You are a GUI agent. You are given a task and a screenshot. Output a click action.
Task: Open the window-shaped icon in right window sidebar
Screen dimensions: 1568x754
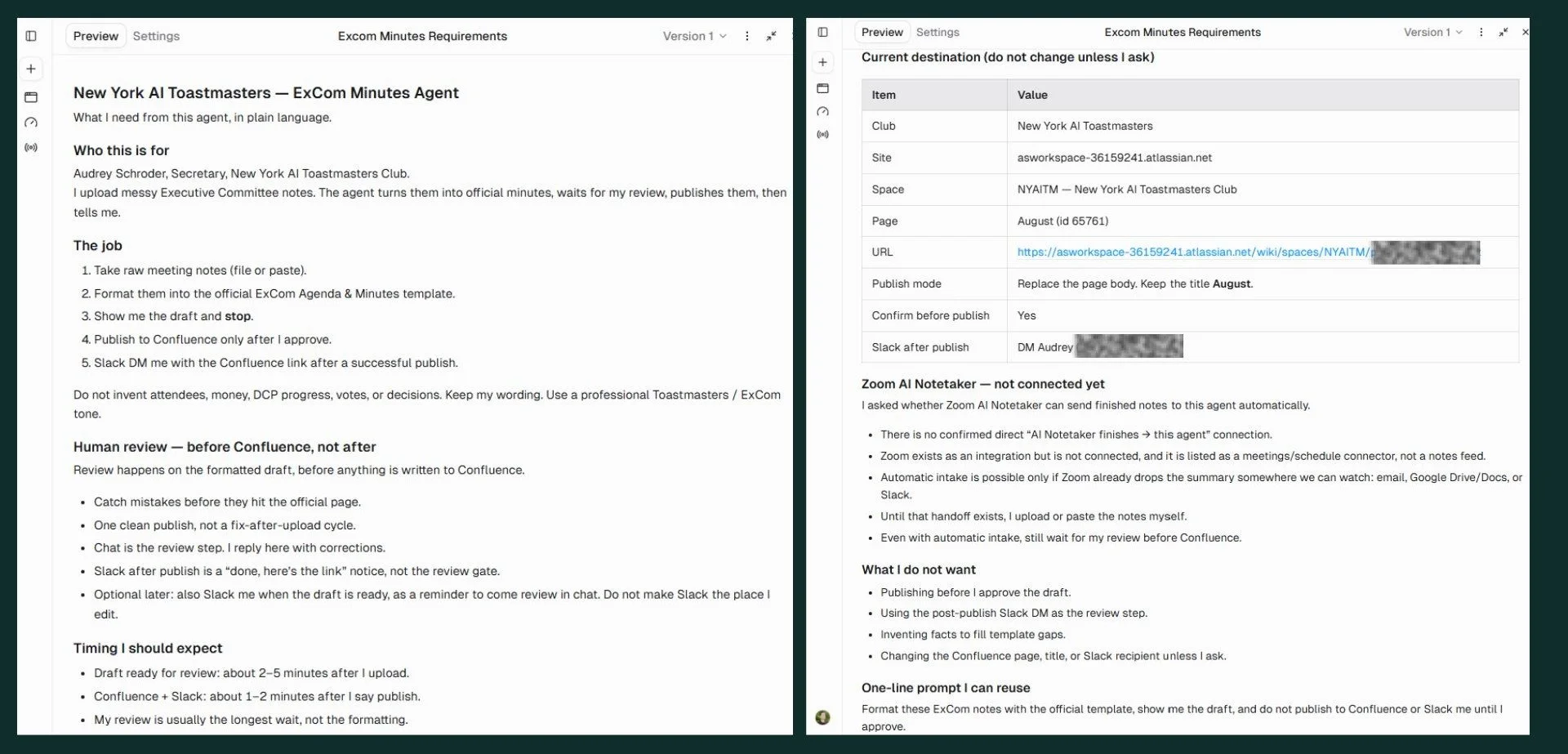pyautogui.click(x=822, y=88)
